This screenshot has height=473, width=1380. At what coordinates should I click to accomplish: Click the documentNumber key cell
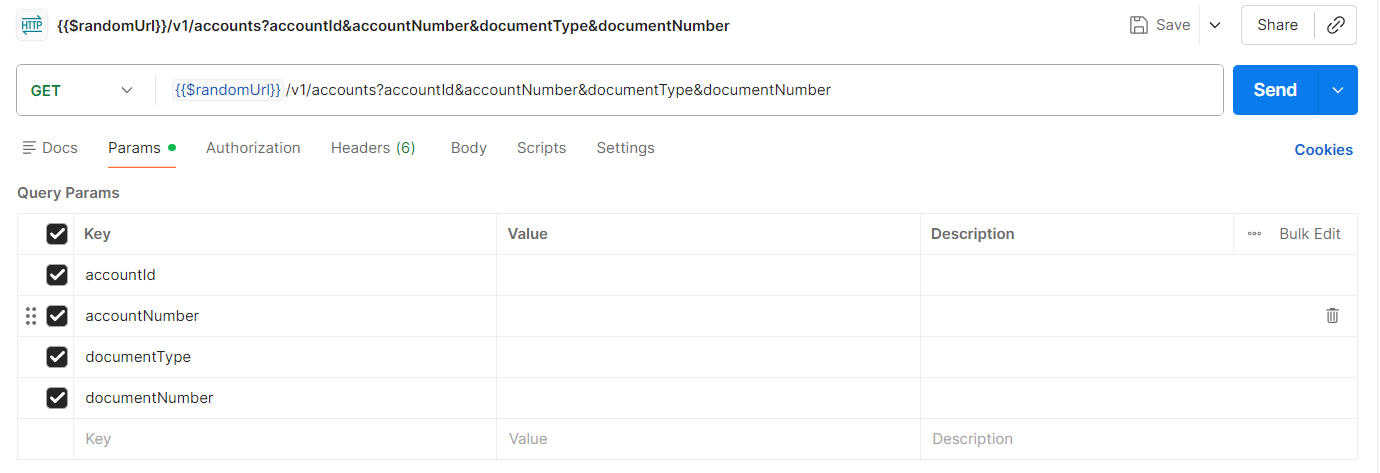(x=285, y=398)
